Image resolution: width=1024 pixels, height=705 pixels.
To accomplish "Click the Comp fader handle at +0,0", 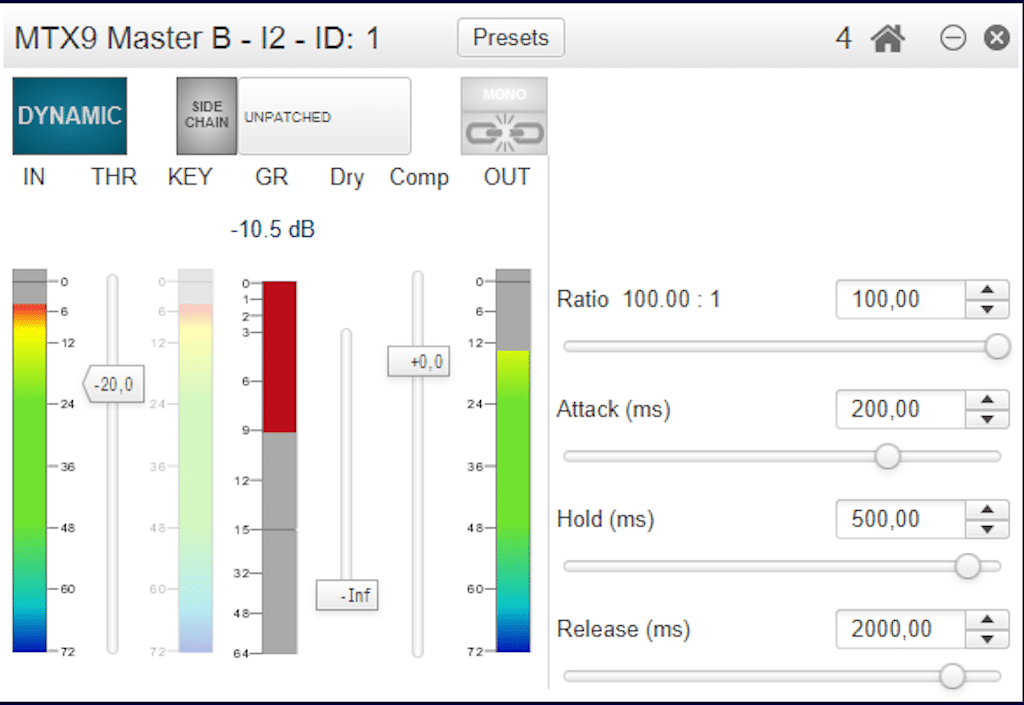I will click(x=419, y=362).
